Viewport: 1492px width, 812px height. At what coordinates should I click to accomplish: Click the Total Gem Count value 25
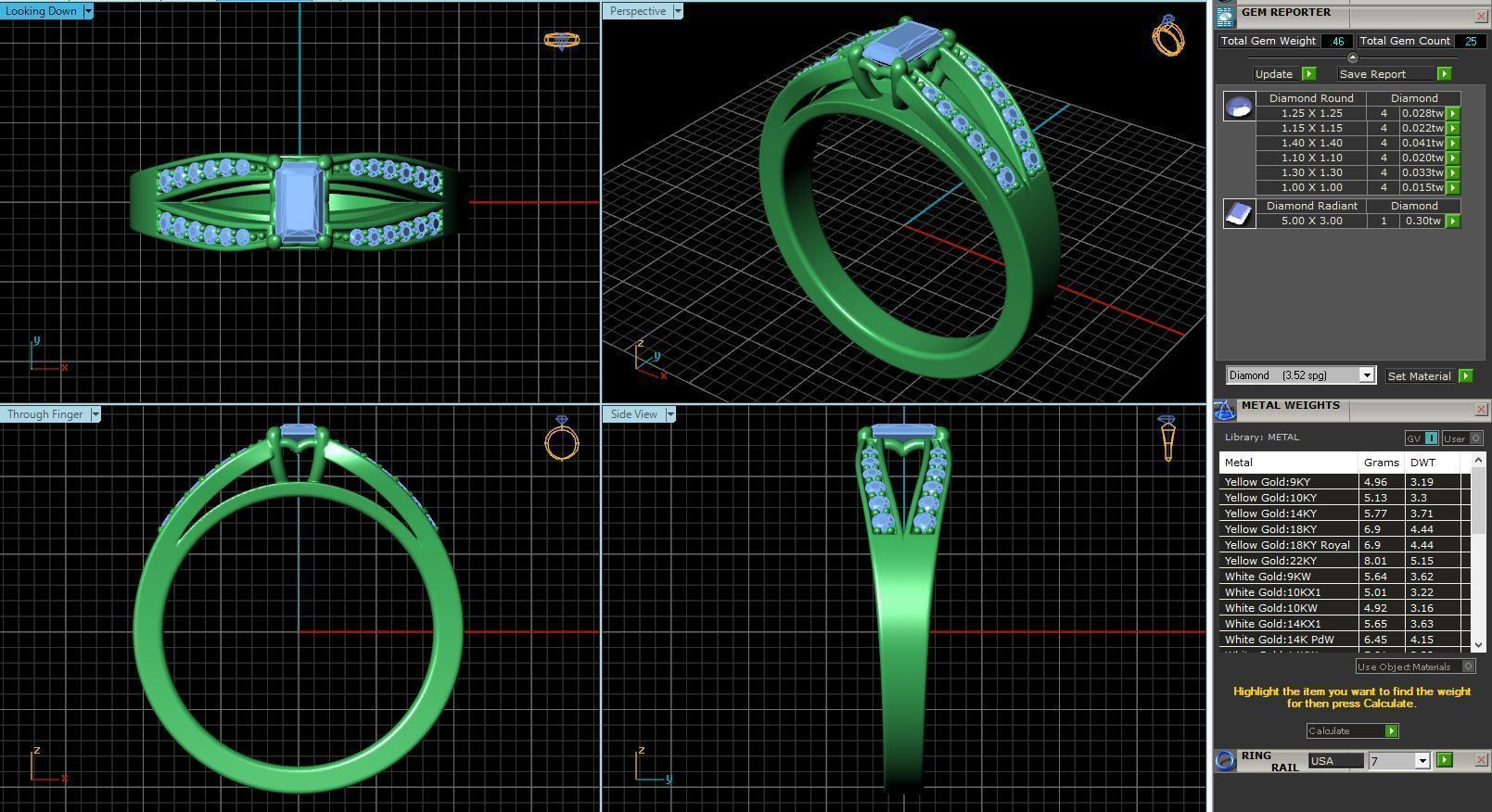pos(1470,41)
